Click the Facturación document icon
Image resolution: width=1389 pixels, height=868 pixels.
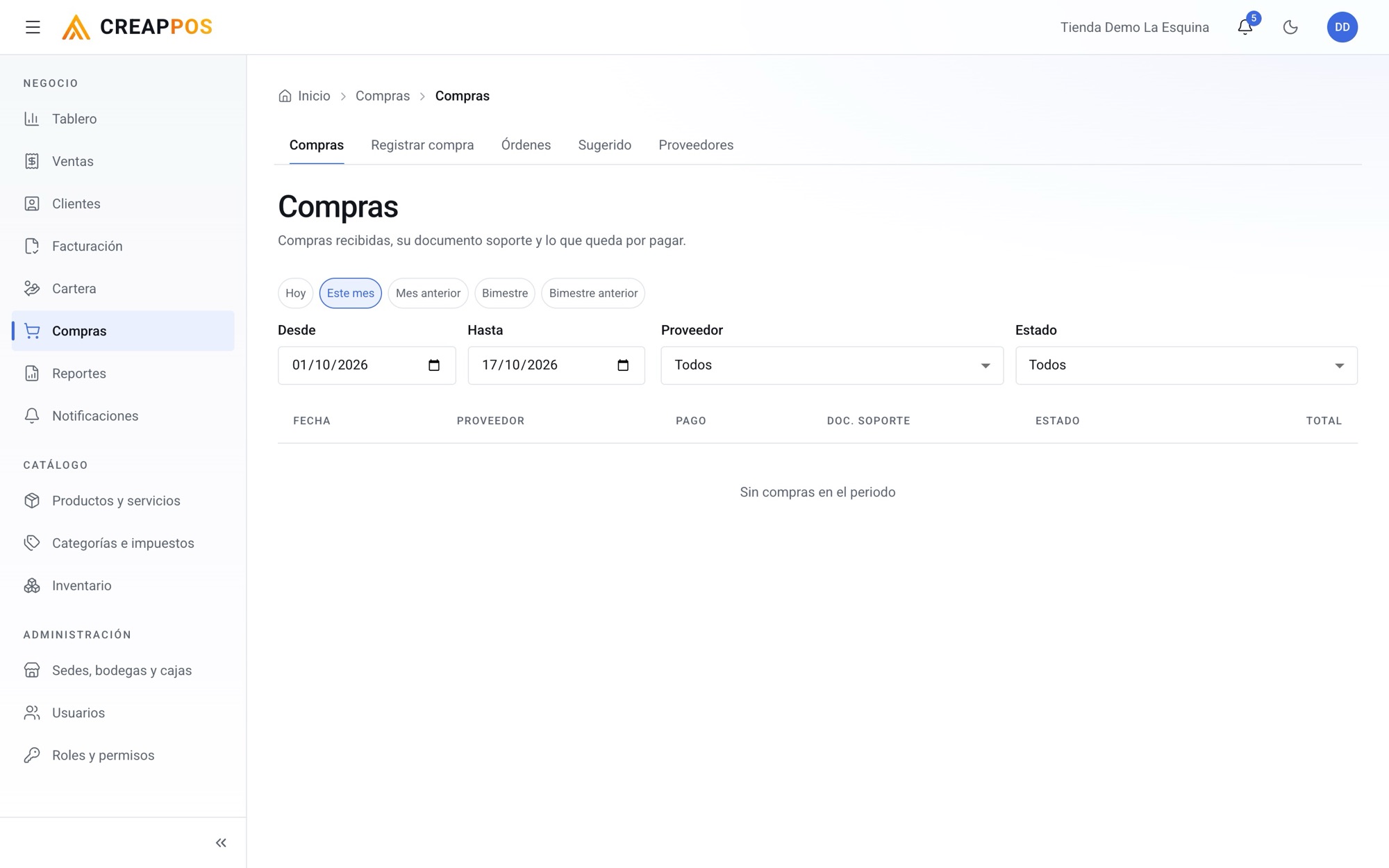pos(32,246)
